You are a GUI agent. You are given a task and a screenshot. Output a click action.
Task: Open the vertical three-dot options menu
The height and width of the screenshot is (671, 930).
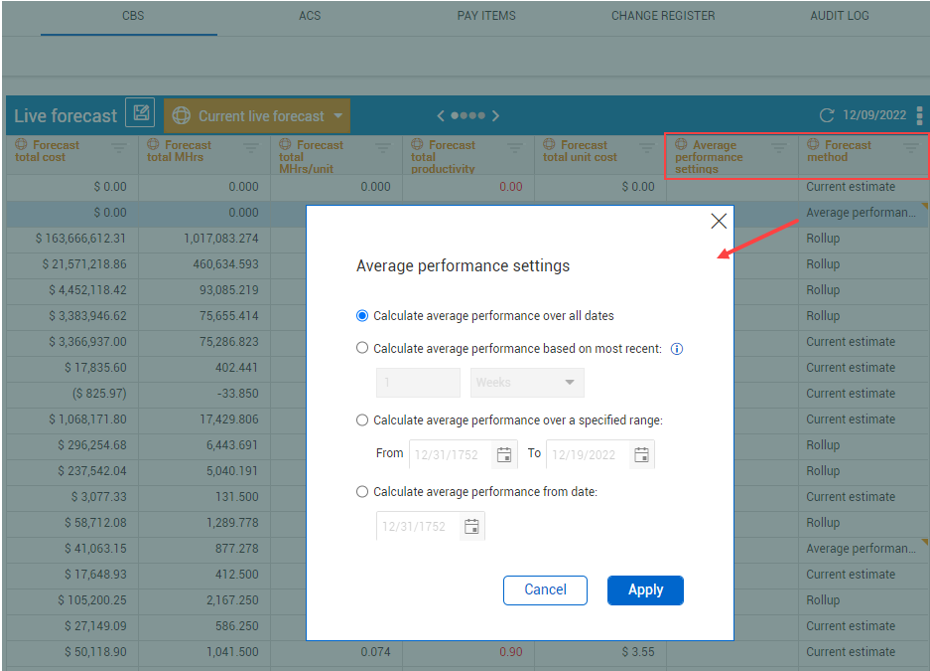(x=919, y=116)
